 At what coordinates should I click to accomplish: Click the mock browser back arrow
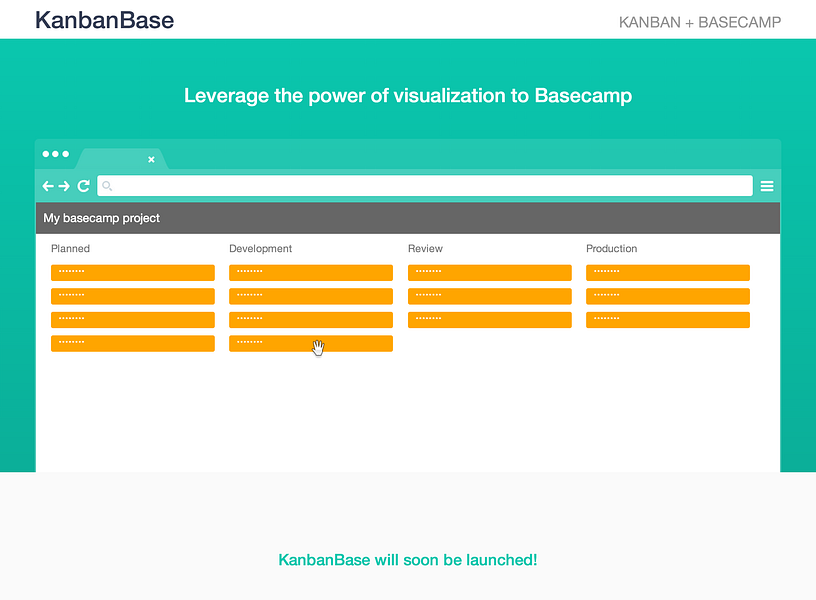click(48, 186)
